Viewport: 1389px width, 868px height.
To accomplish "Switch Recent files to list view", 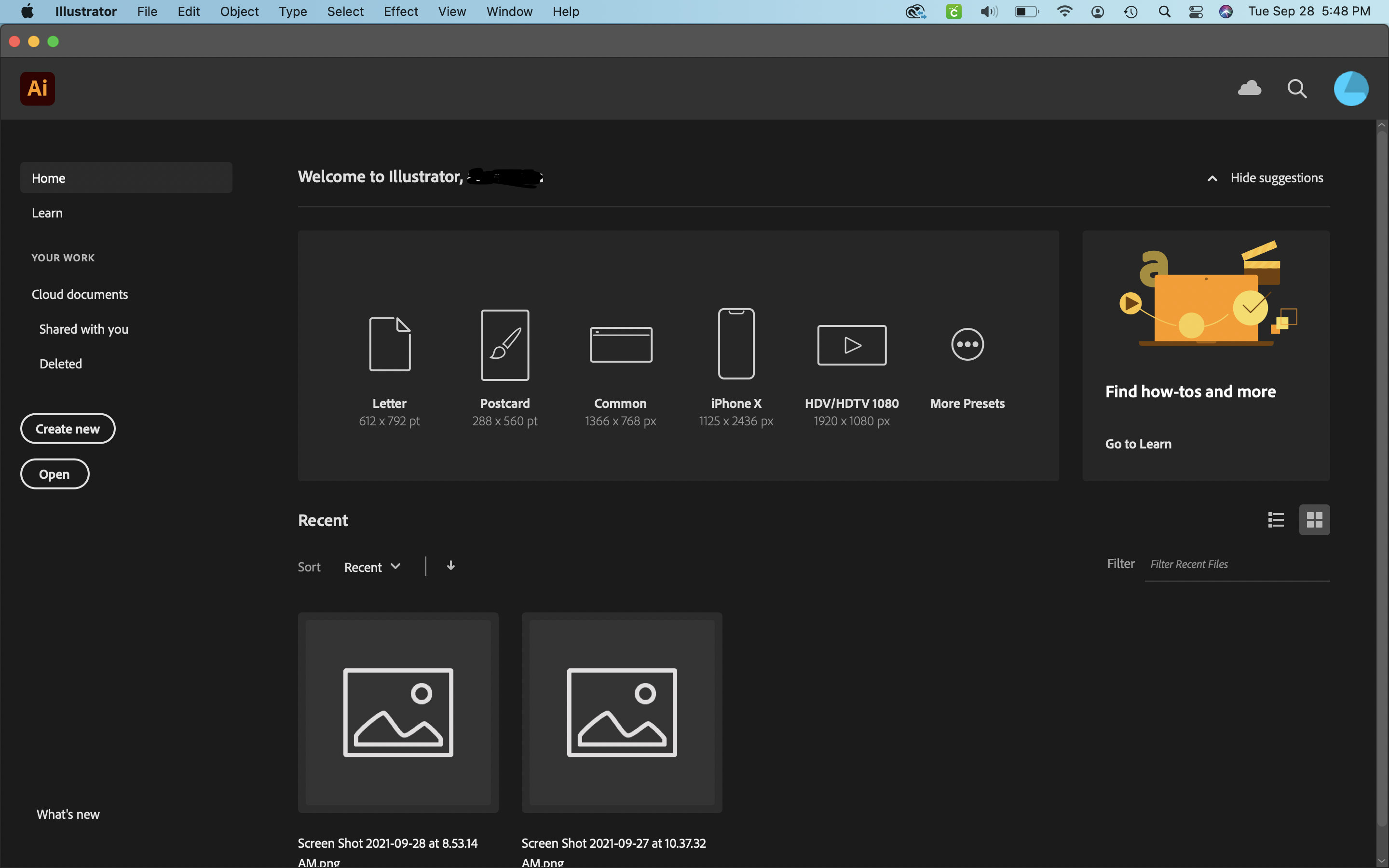I will 1275,519.
